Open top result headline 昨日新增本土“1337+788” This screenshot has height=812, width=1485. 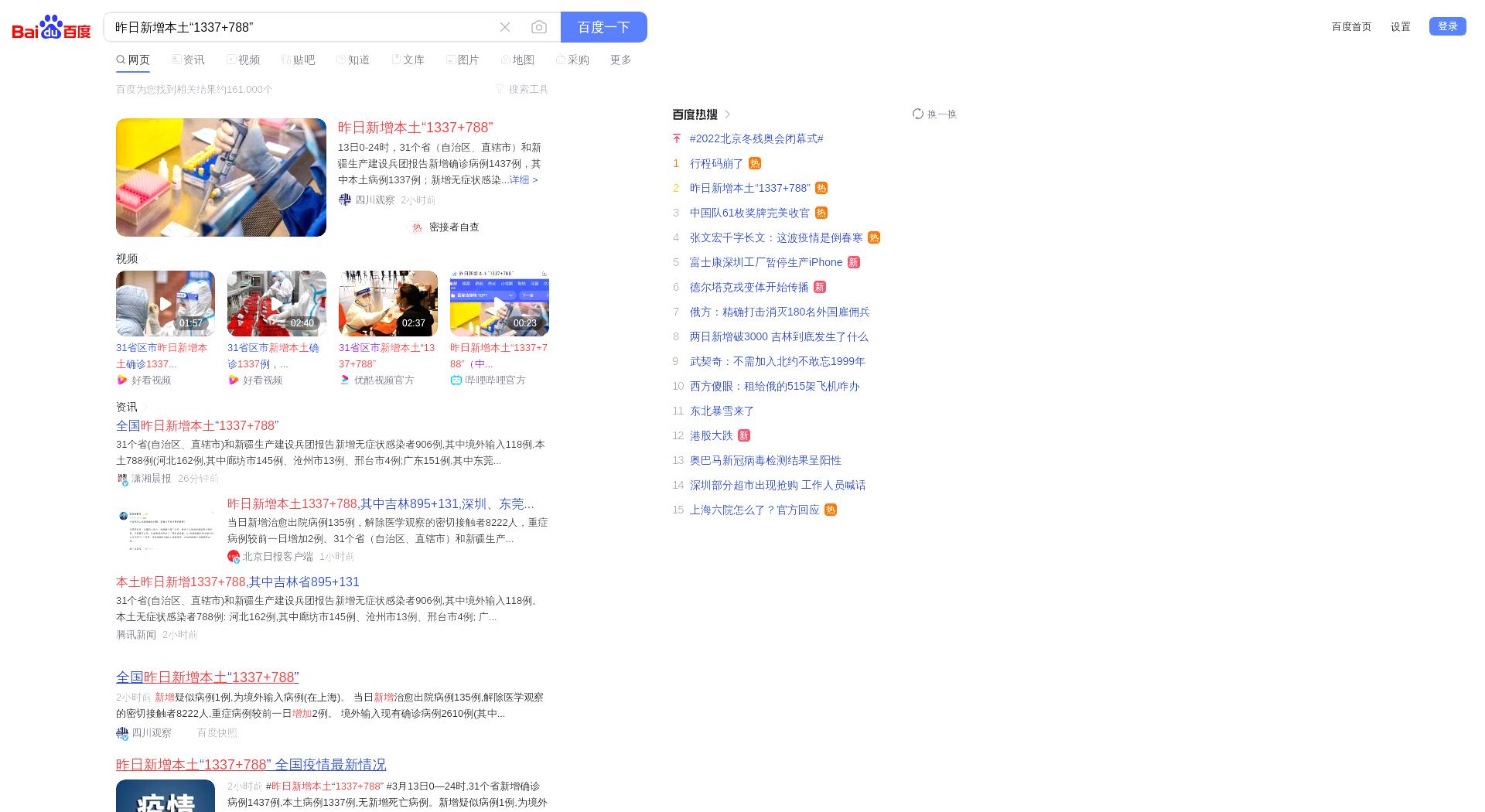415,128
